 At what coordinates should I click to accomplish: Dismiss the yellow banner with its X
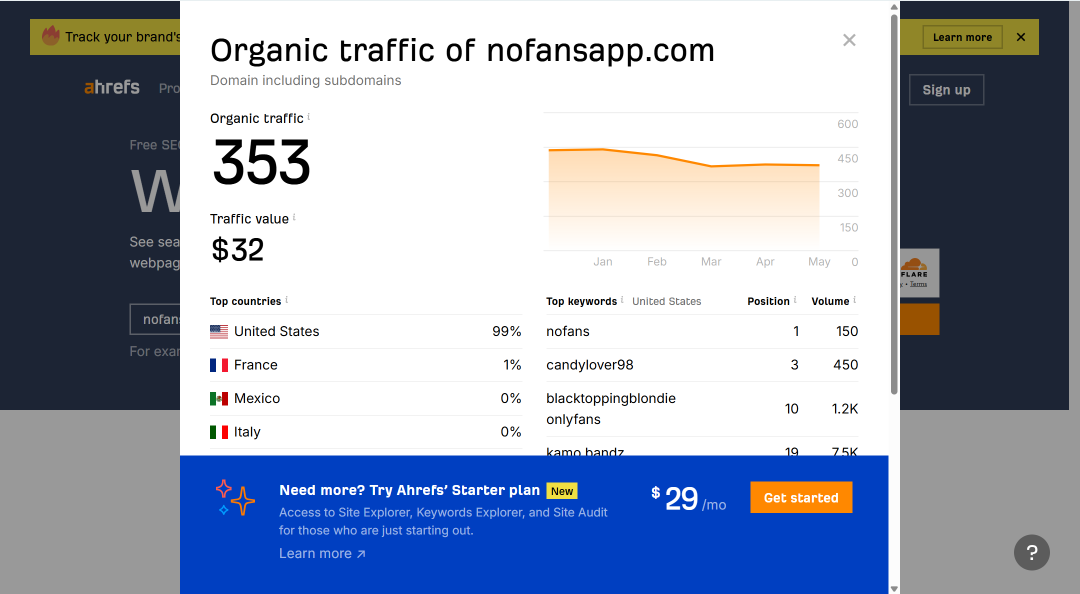(x=1021, y=37)
